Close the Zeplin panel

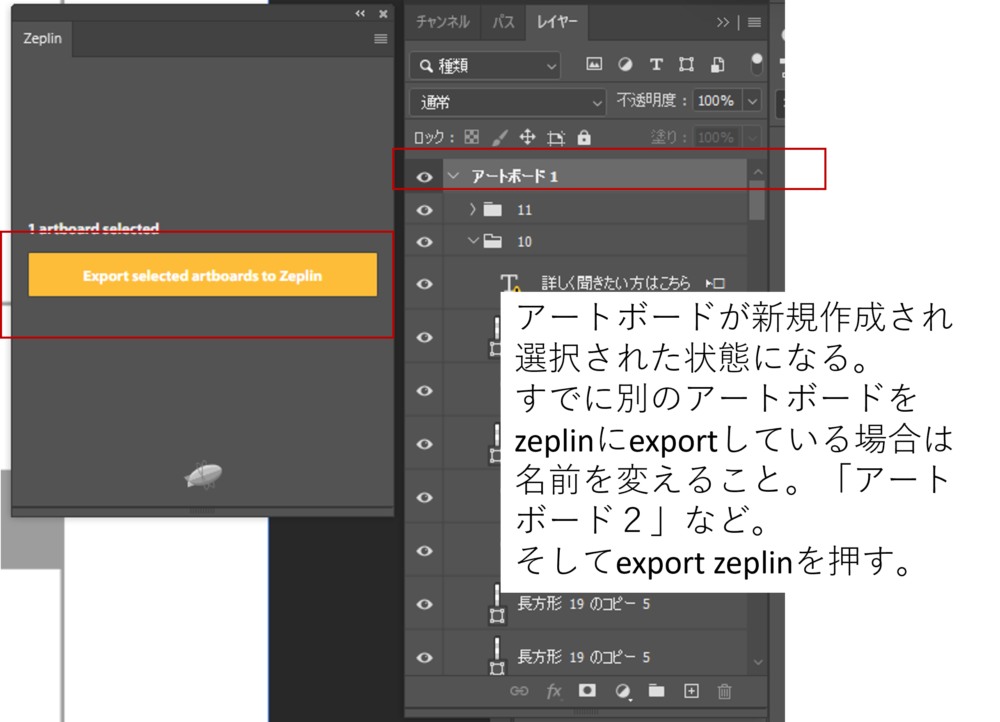[383, 13]
